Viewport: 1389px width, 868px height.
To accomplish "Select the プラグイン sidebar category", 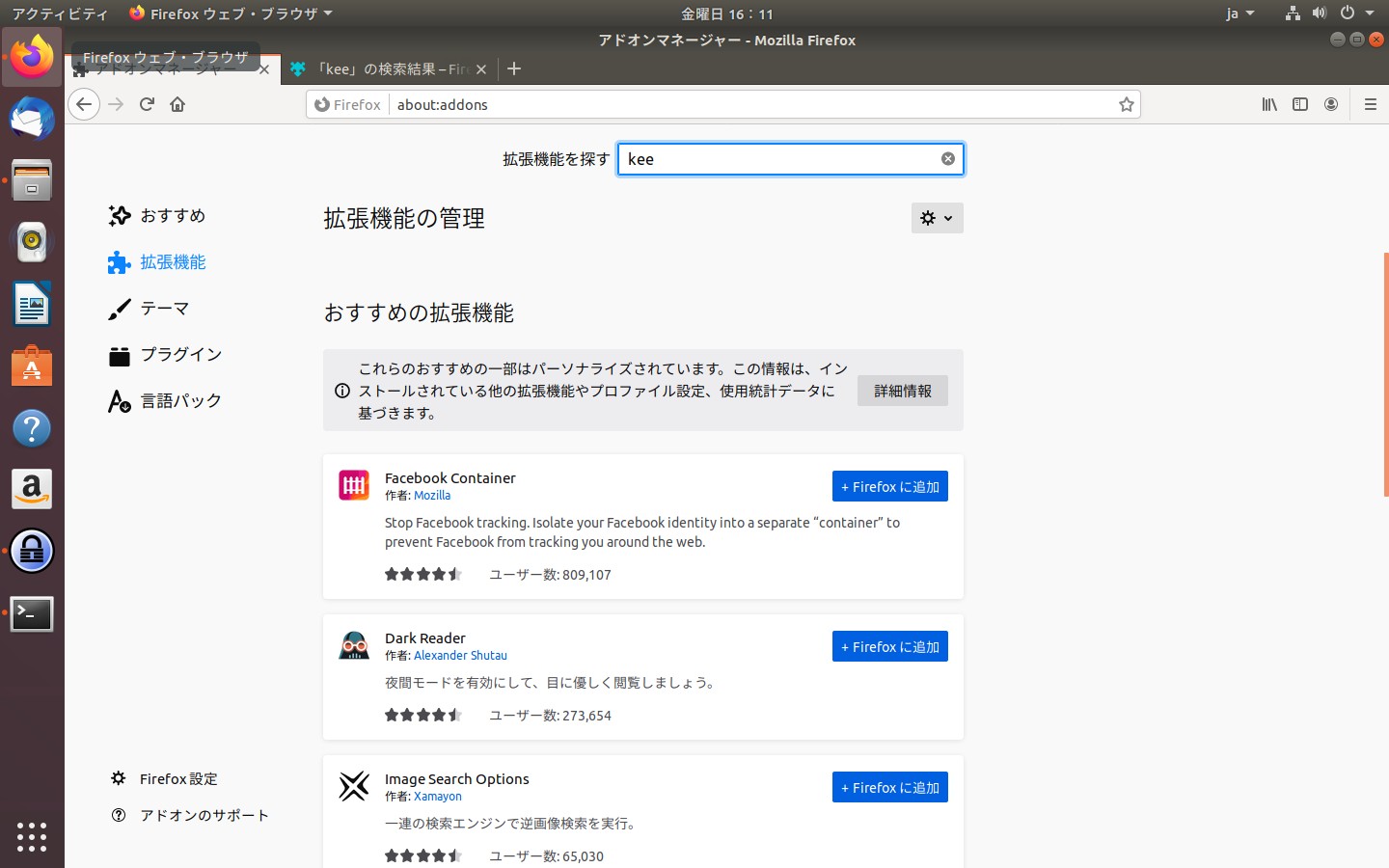I will click(165, 355).
